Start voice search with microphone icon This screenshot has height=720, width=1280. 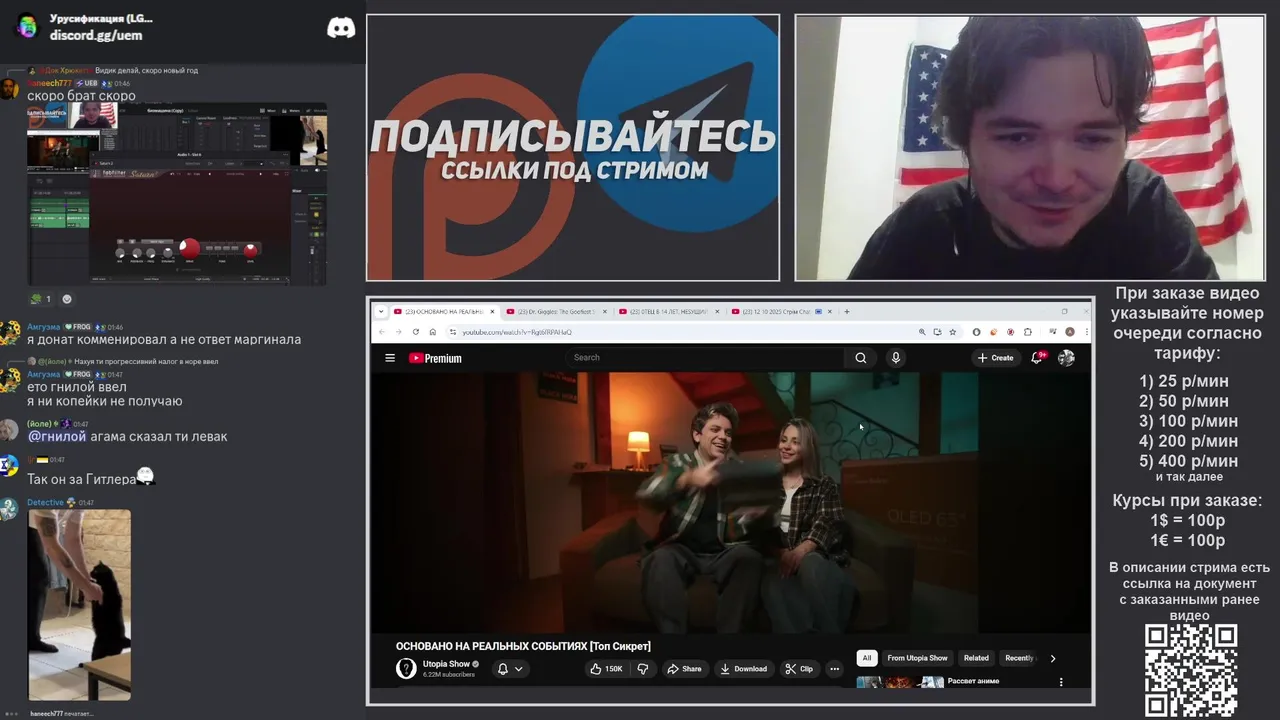896,358
